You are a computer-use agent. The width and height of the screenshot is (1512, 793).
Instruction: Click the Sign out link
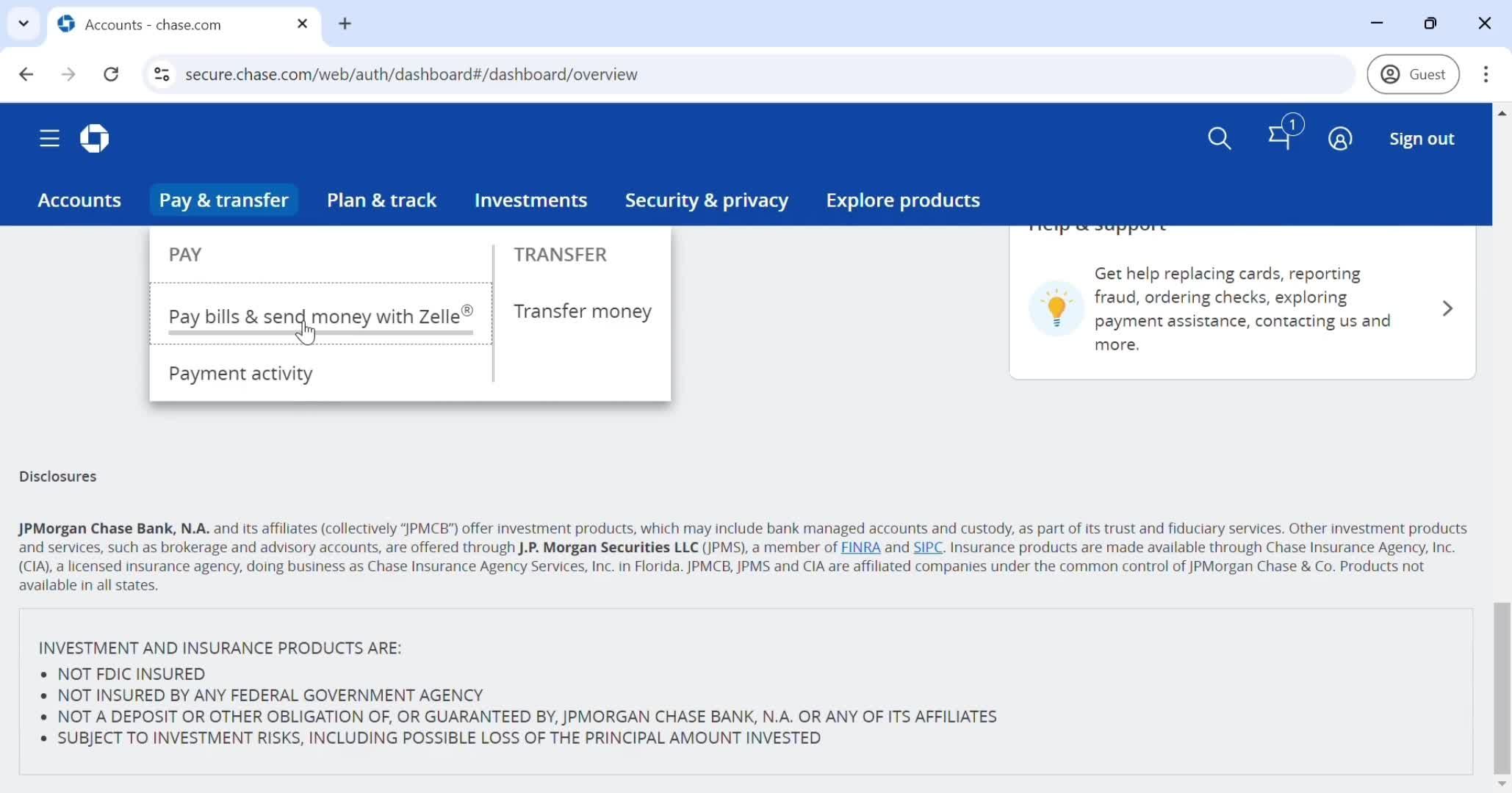point(1421,138)
